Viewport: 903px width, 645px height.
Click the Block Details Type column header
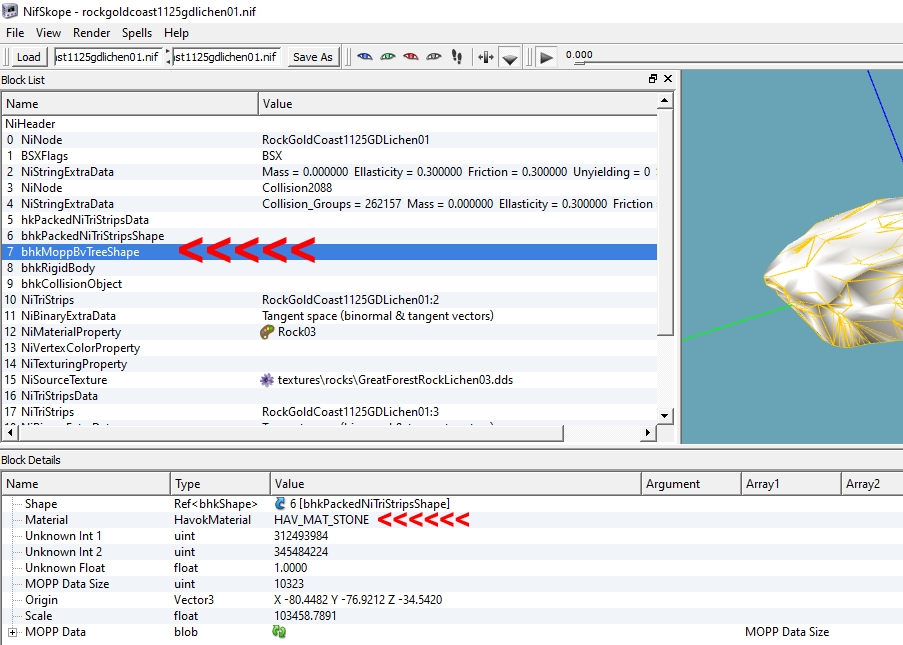220,484
